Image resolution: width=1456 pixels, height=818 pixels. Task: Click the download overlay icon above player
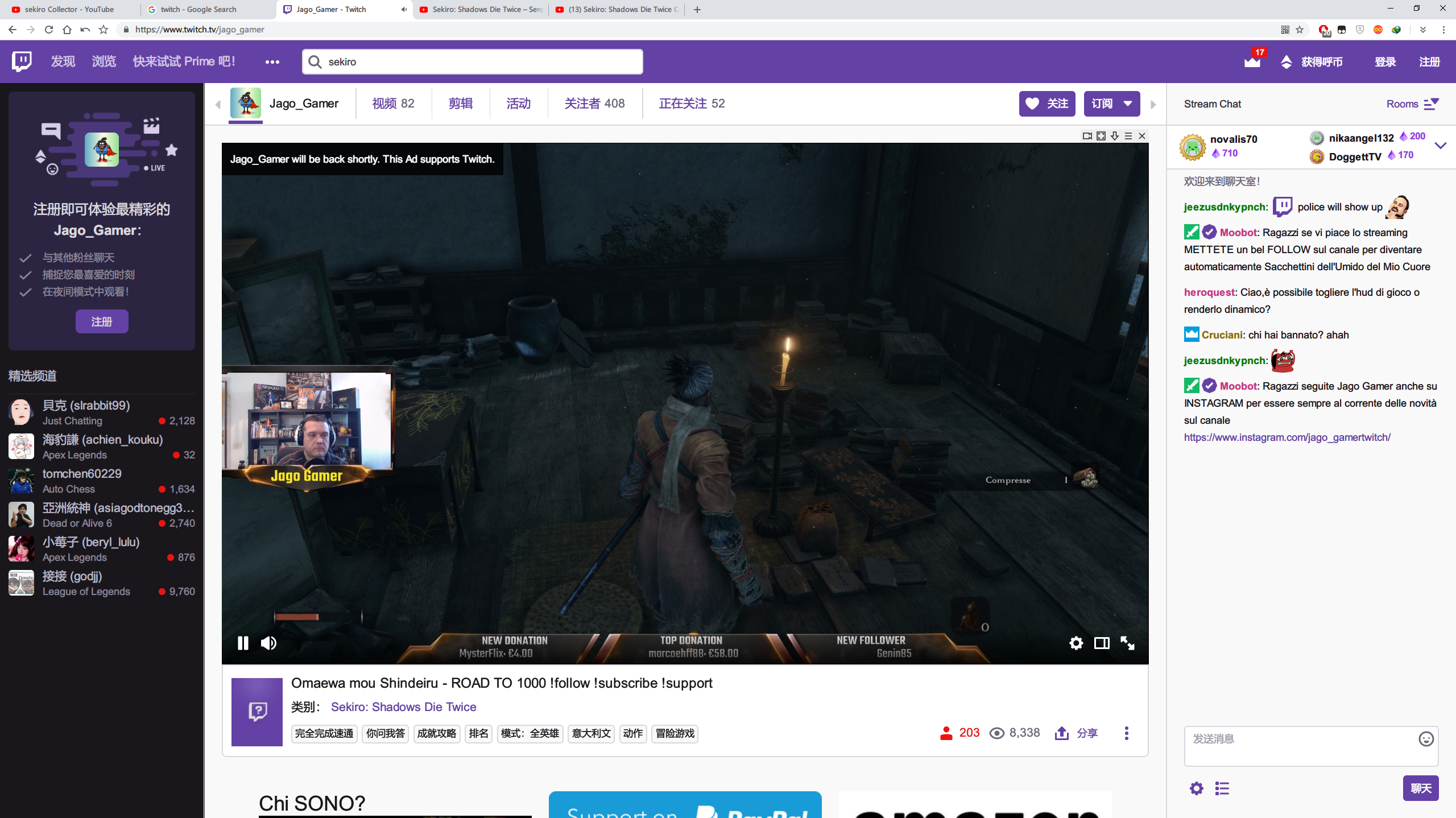pos(1115,136)
